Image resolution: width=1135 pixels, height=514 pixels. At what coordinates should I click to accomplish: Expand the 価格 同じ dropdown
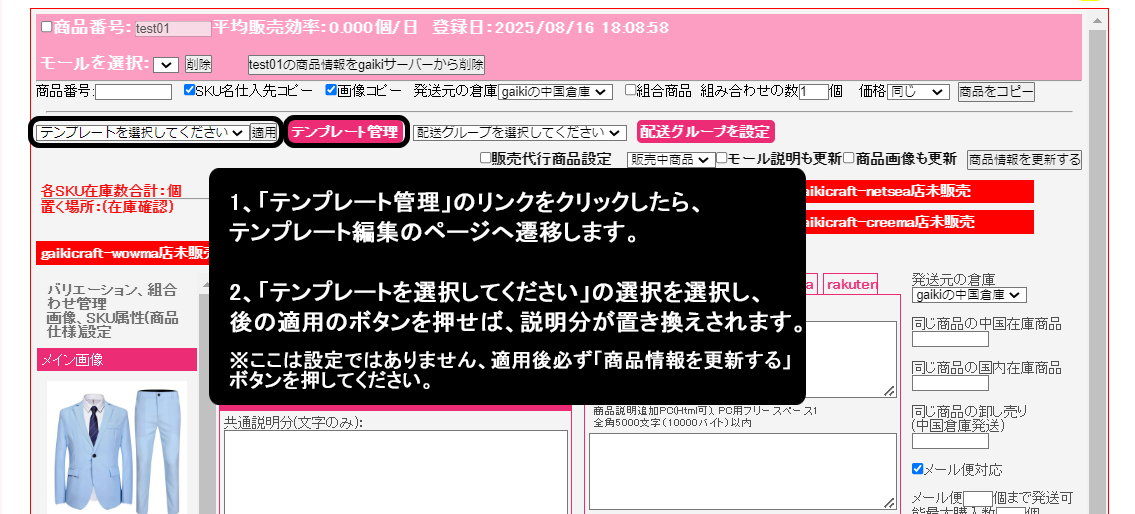917,92
